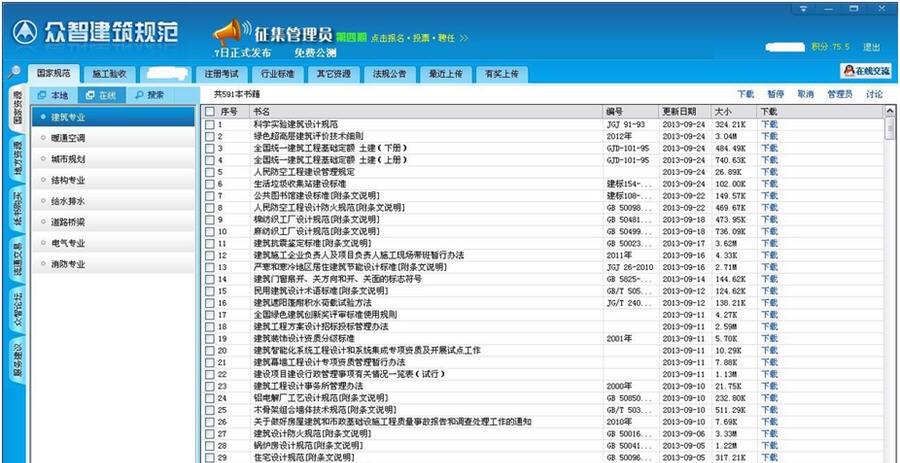Click the megaphone announcement icon

230,32
